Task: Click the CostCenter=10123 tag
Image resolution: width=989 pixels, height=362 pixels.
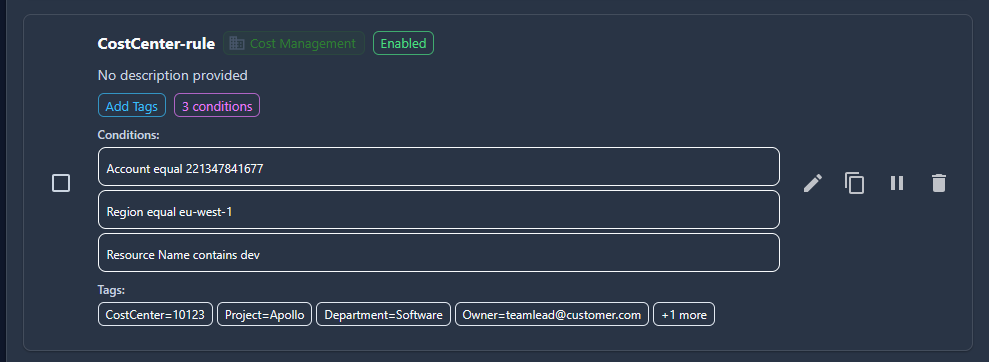Action: [155, 315]
